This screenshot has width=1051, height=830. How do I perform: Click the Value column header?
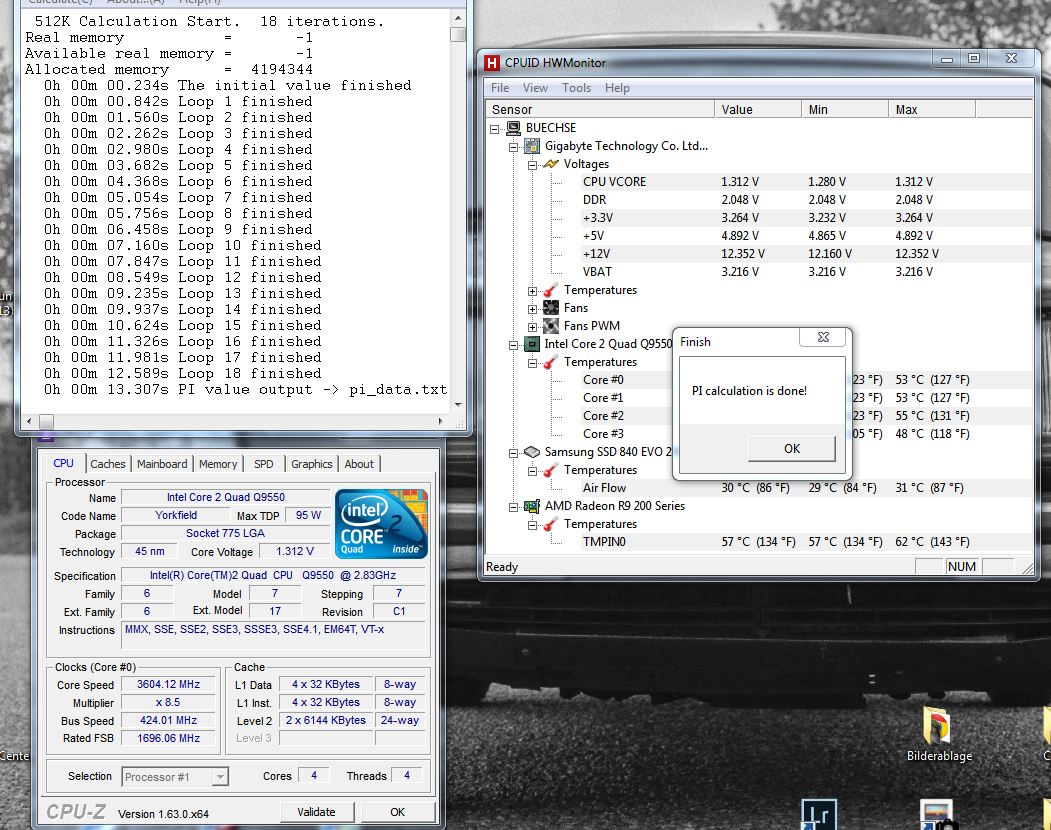point(758,109)
